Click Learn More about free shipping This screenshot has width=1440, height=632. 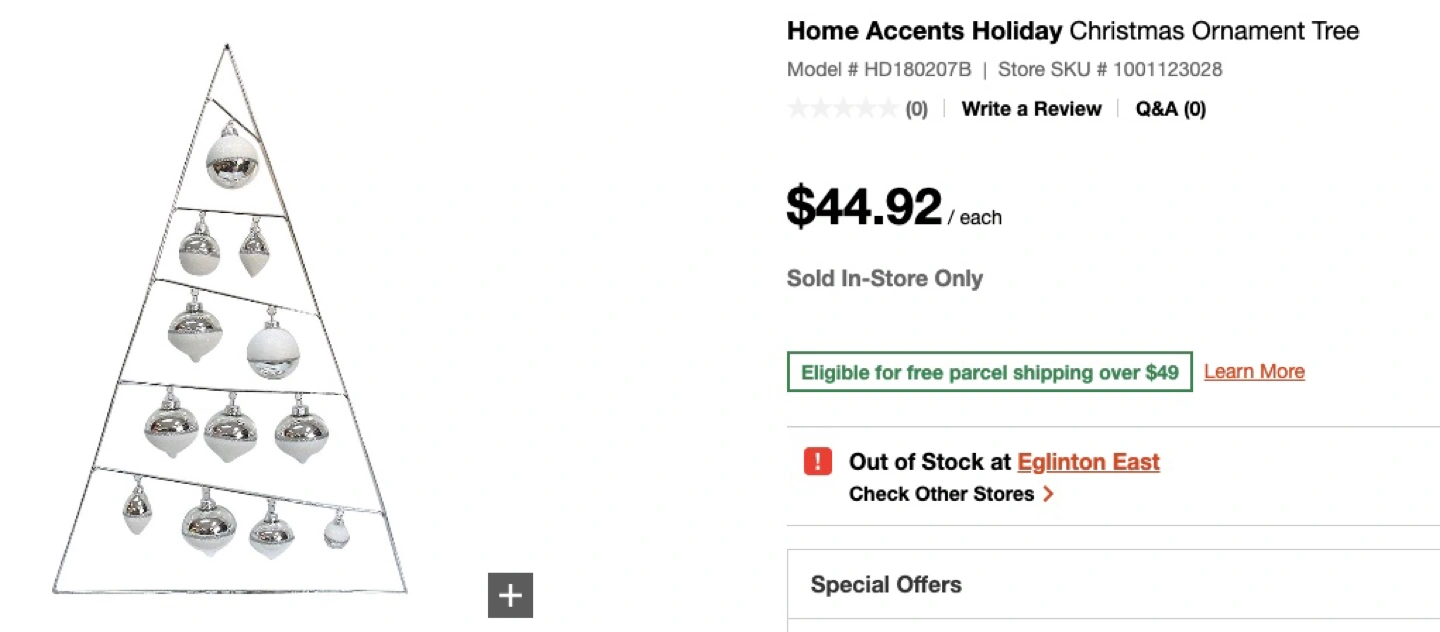coord(1254,372)
